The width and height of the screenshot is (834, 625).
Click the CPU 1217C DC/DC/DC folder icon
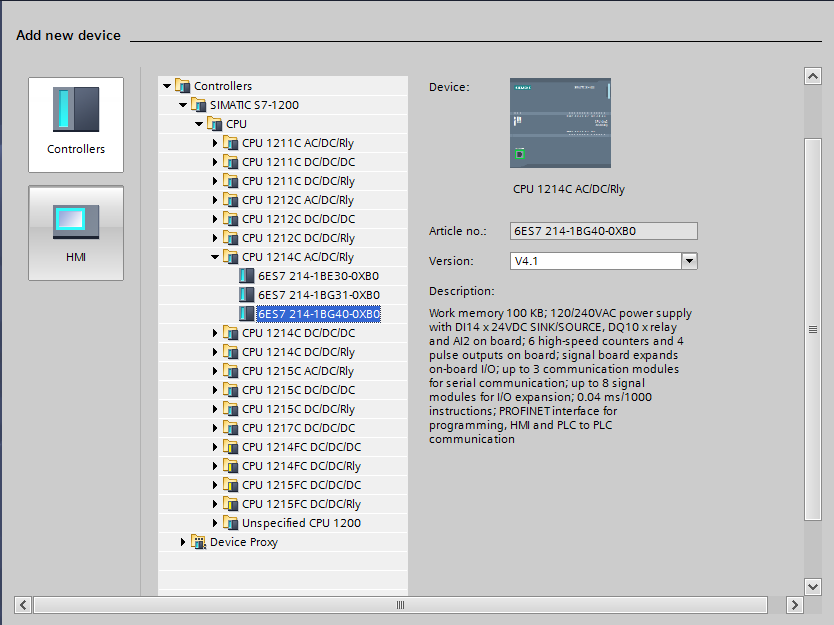coord(230,428)
